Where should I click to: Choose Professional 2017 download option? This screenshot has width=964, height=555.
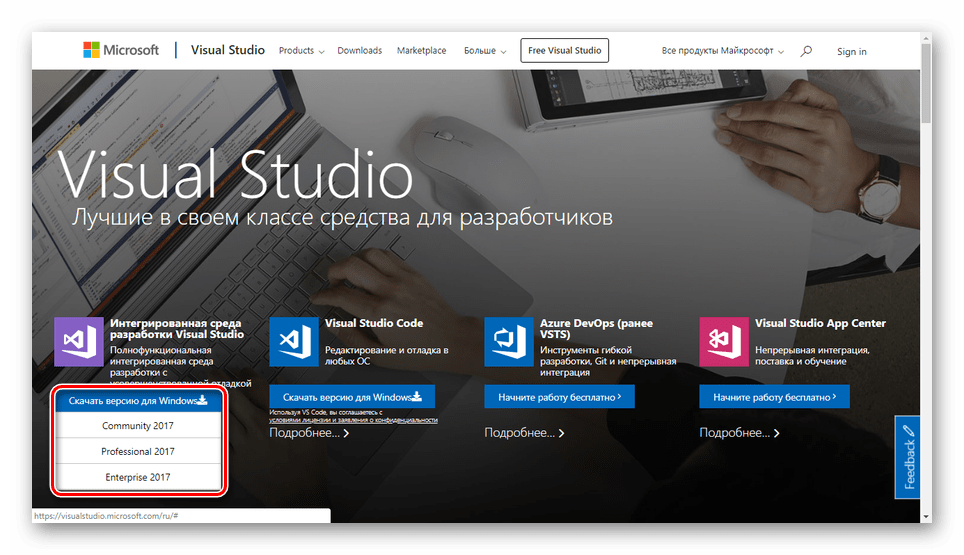pyautogui.click(x=137, y=452)
